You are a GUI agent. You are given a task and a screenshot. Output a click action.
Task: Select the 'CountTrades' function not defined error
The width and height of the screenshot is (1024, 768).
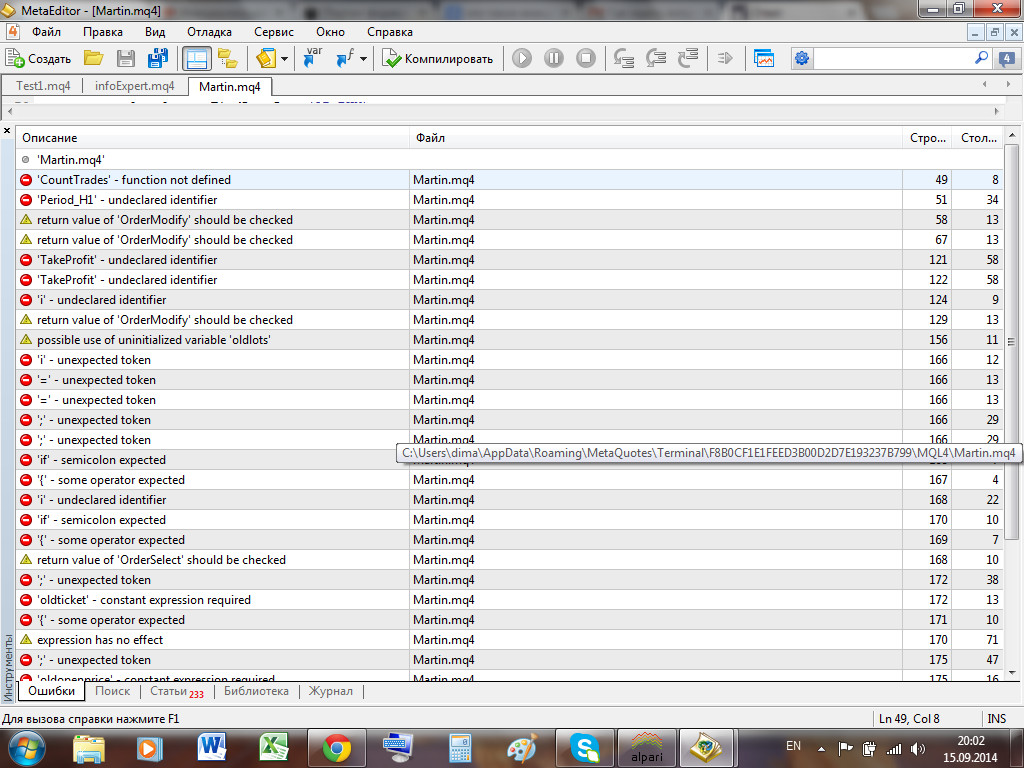[x=509, y=180]
